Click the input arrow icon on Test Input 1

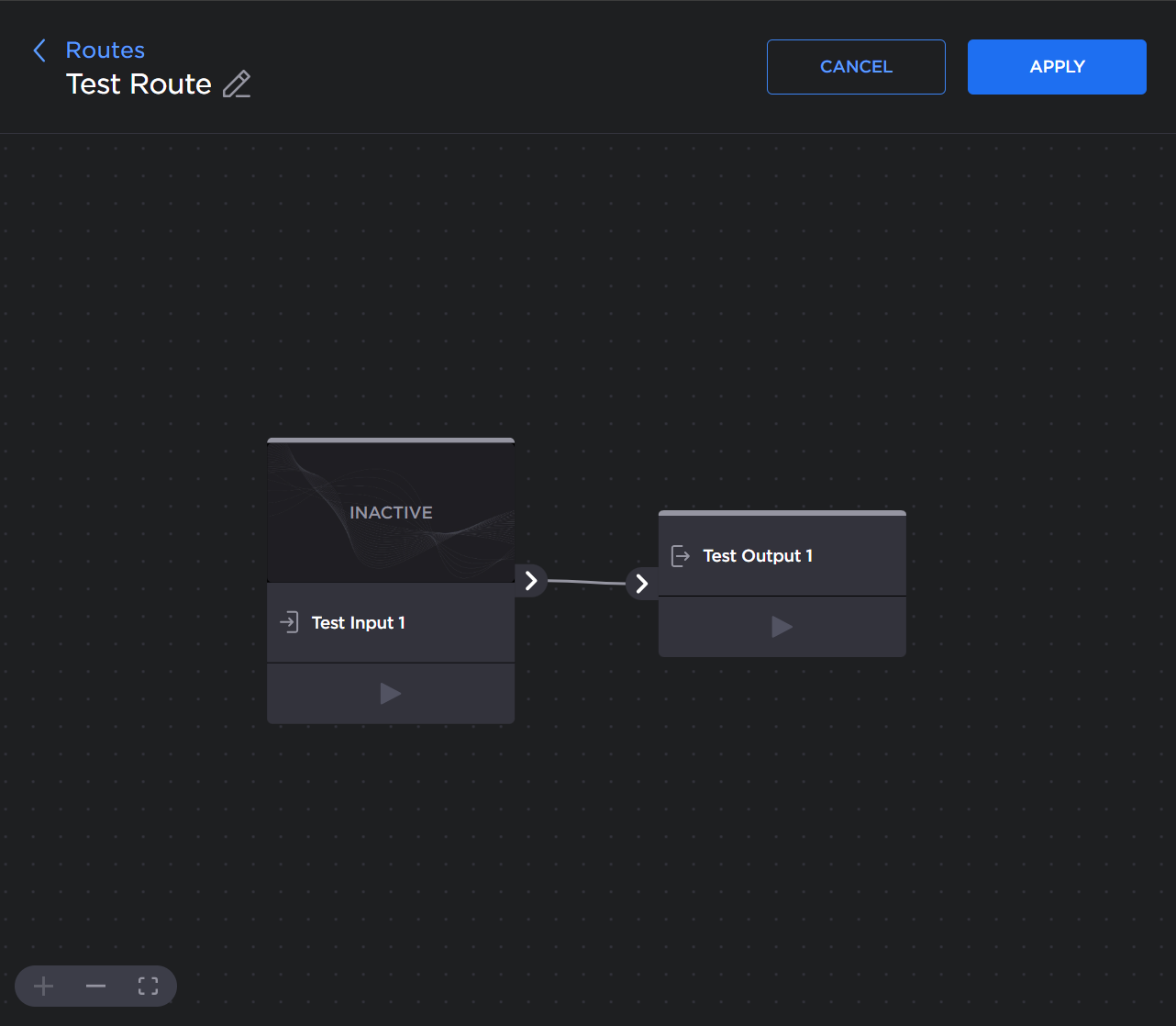[290, 621]
